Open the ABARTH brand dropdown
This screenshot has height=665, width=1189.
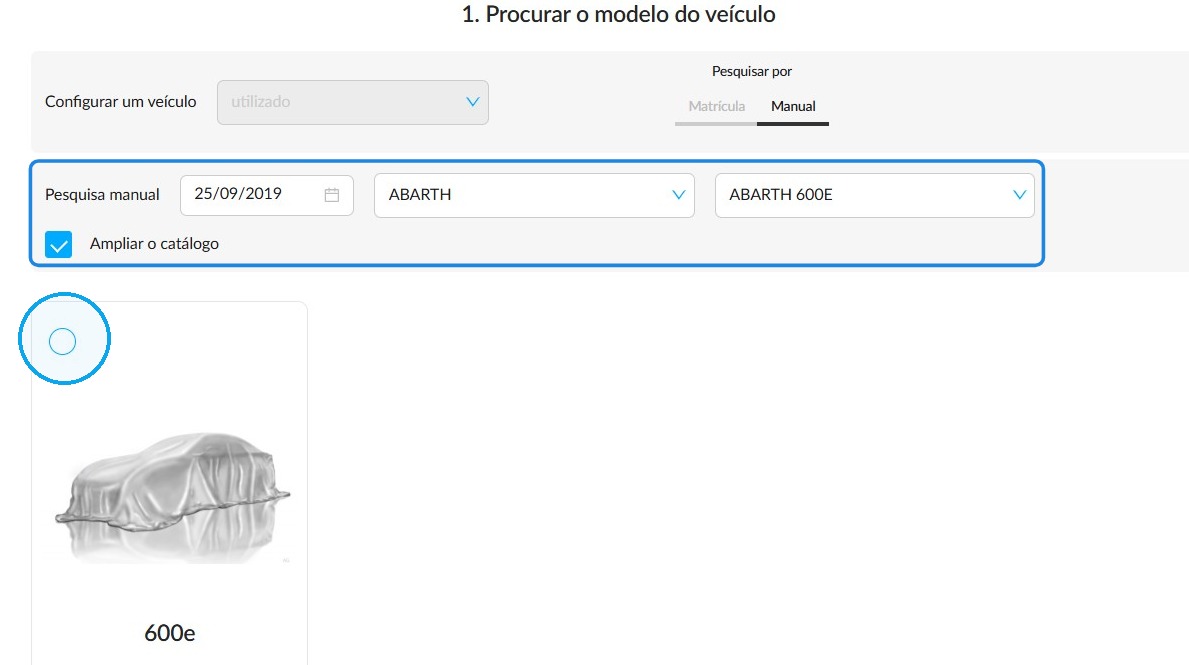point(534,195)
